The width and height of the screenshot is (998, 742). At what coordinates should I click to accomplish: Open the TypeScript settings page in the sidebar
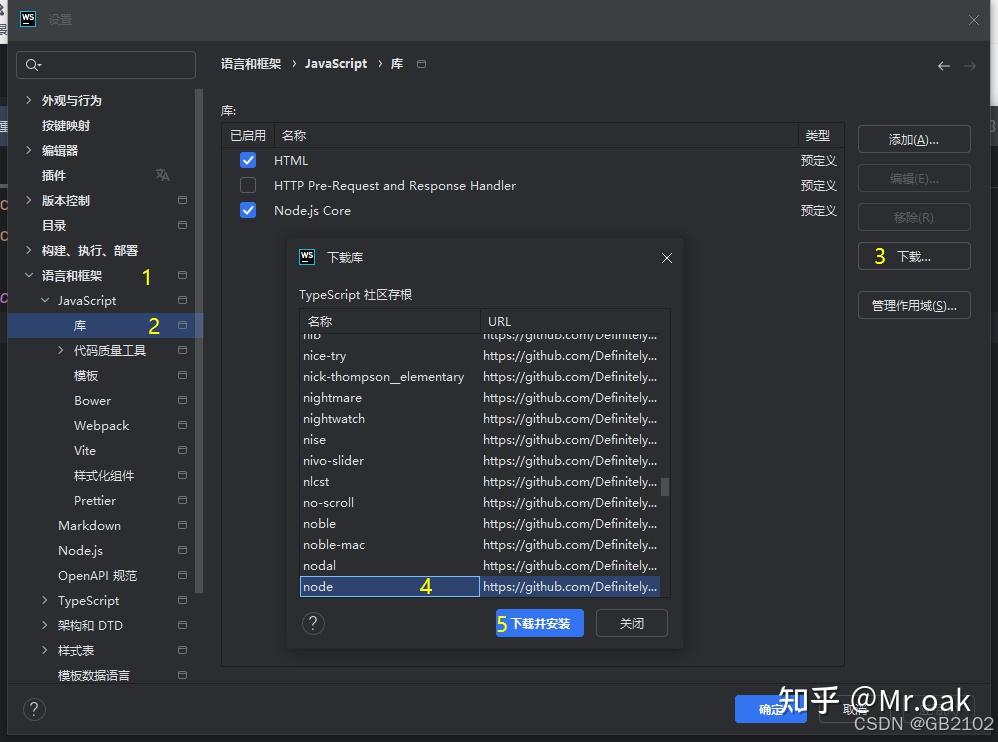(x=87, y=600)
